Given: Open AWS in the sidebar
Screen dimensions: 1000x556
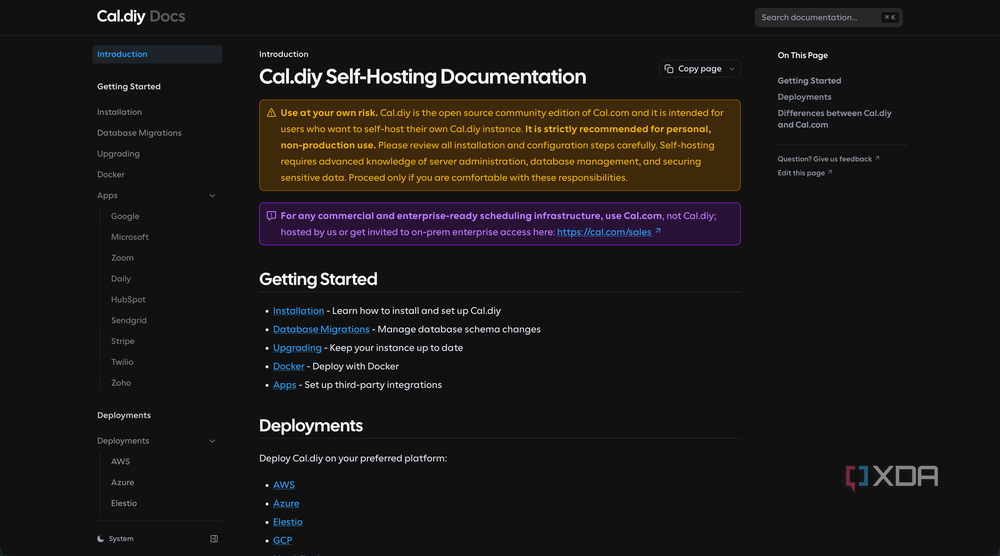Looking at the screenshot, I should [x=121, y=462].
